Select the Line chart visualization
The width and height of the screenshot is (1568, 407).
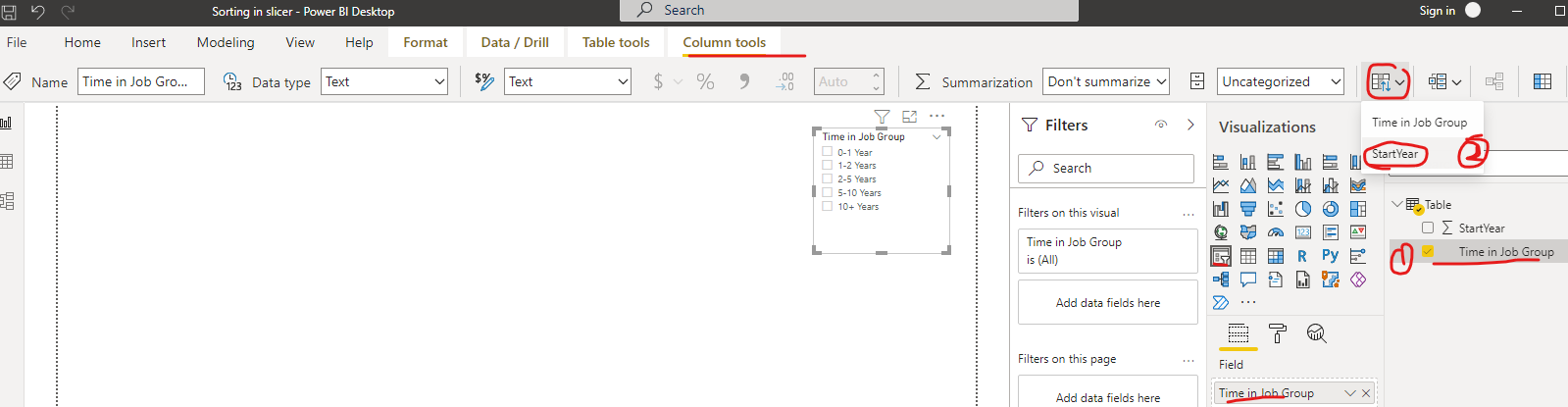tap(1221, 185)
